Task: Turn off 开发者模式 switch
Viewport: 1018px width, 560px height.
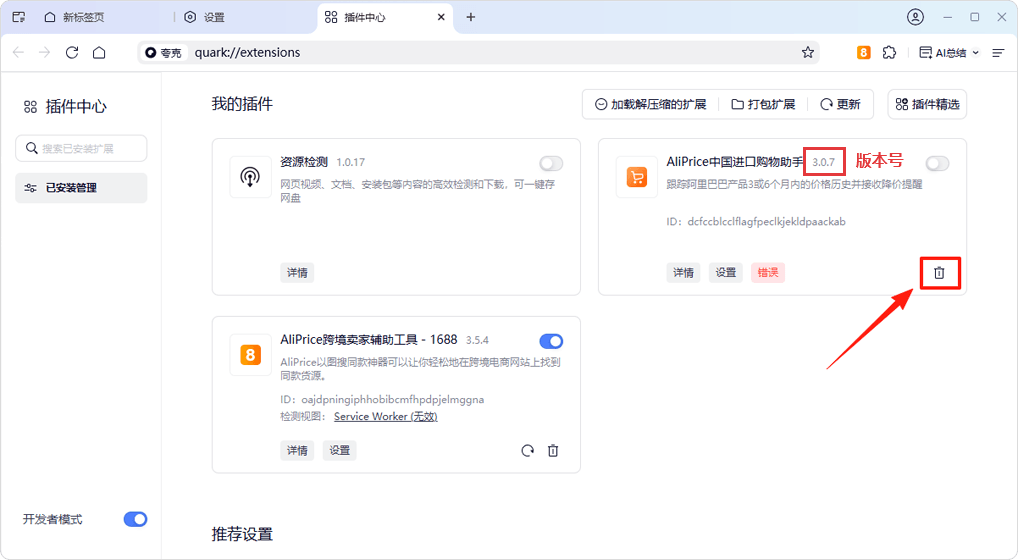Action: 135,519
